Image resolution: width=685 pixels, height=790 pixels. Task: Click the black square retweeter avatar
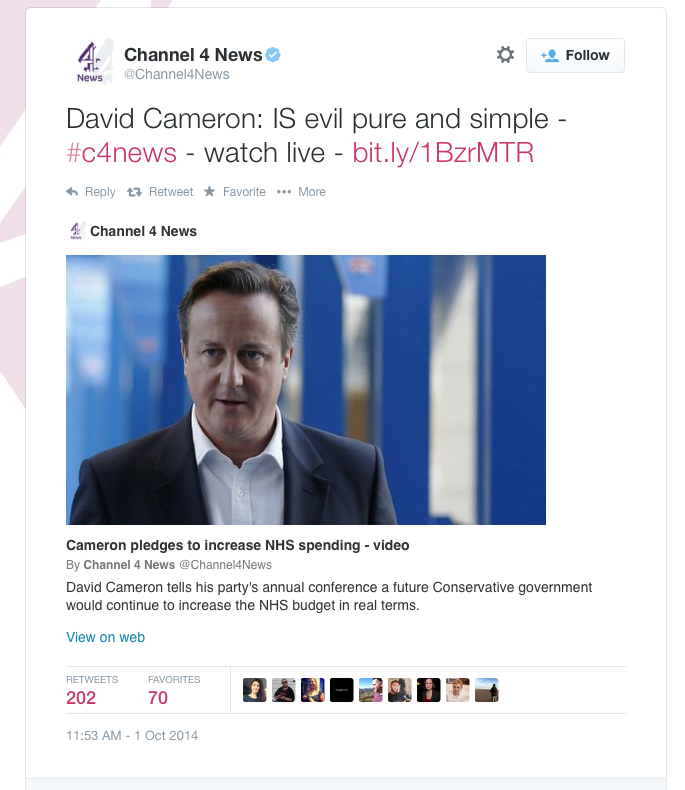(341, 690)
